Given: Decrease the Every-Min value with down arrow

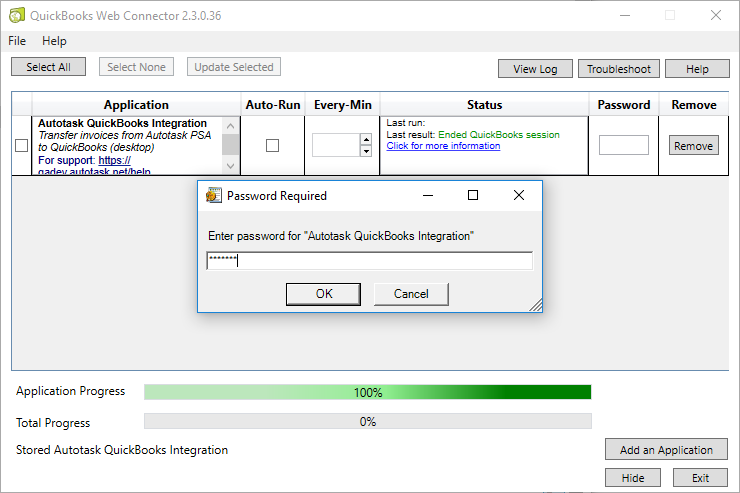Looking at the screenshot, I should 366,151.
